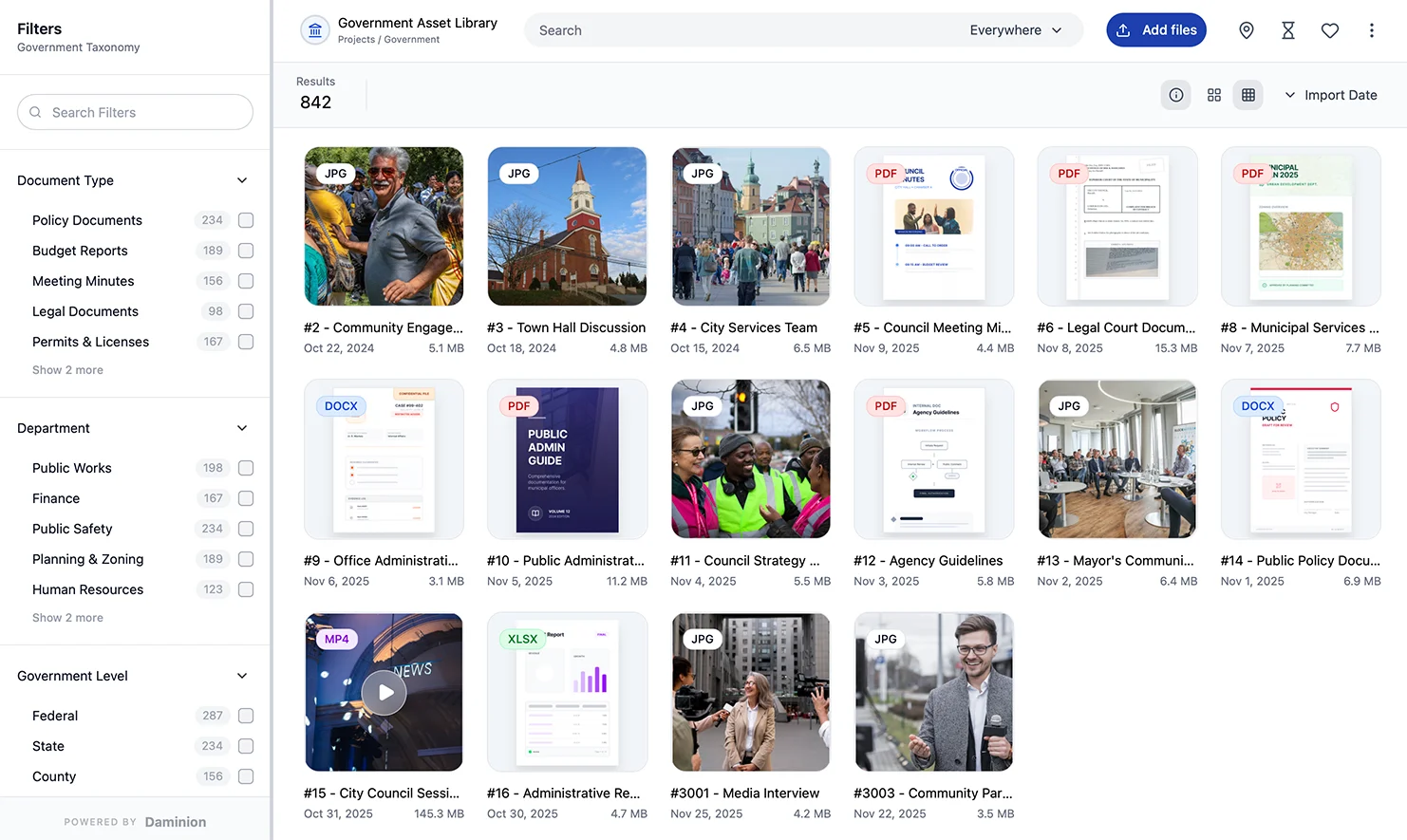Screen dimensions: 1407x840
Task: Check the Policy Documents filter
Action: [x=246, y=220]
